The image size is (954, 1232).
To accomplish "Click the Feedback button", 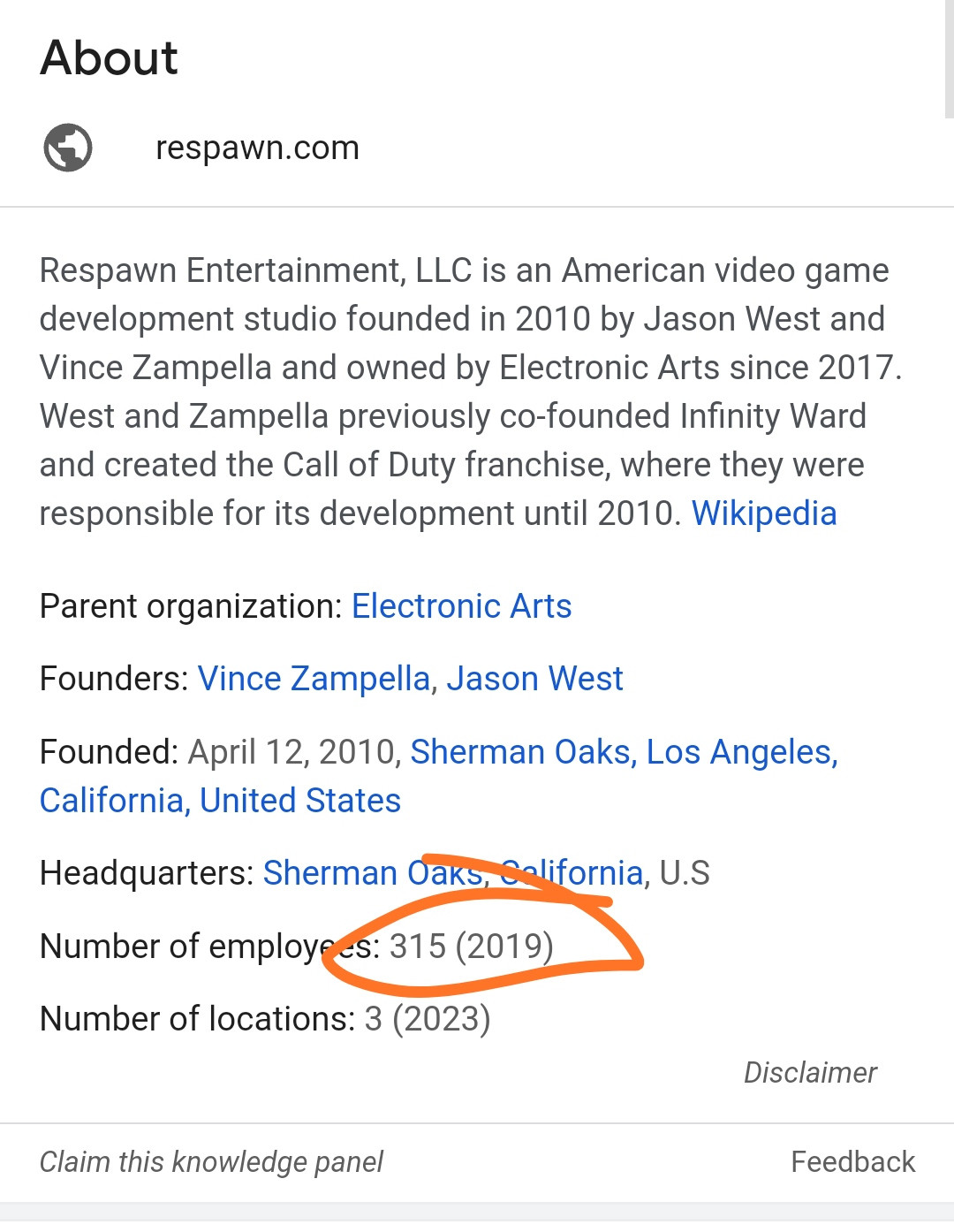I will [852, 1161].
